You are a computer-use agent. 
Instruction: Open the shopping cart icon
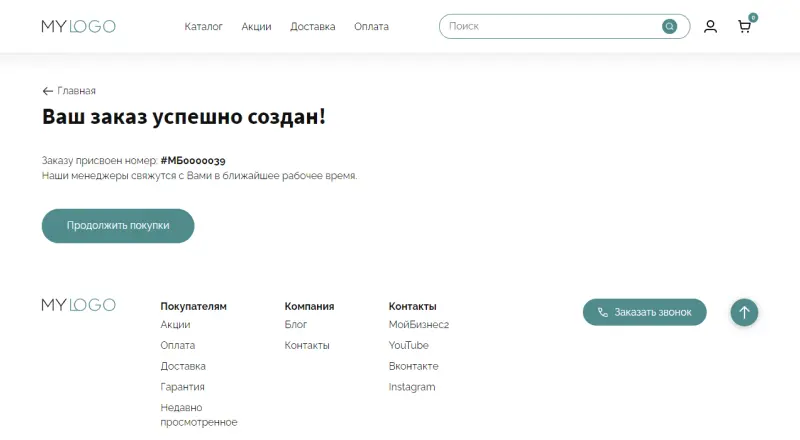(744, 27)
